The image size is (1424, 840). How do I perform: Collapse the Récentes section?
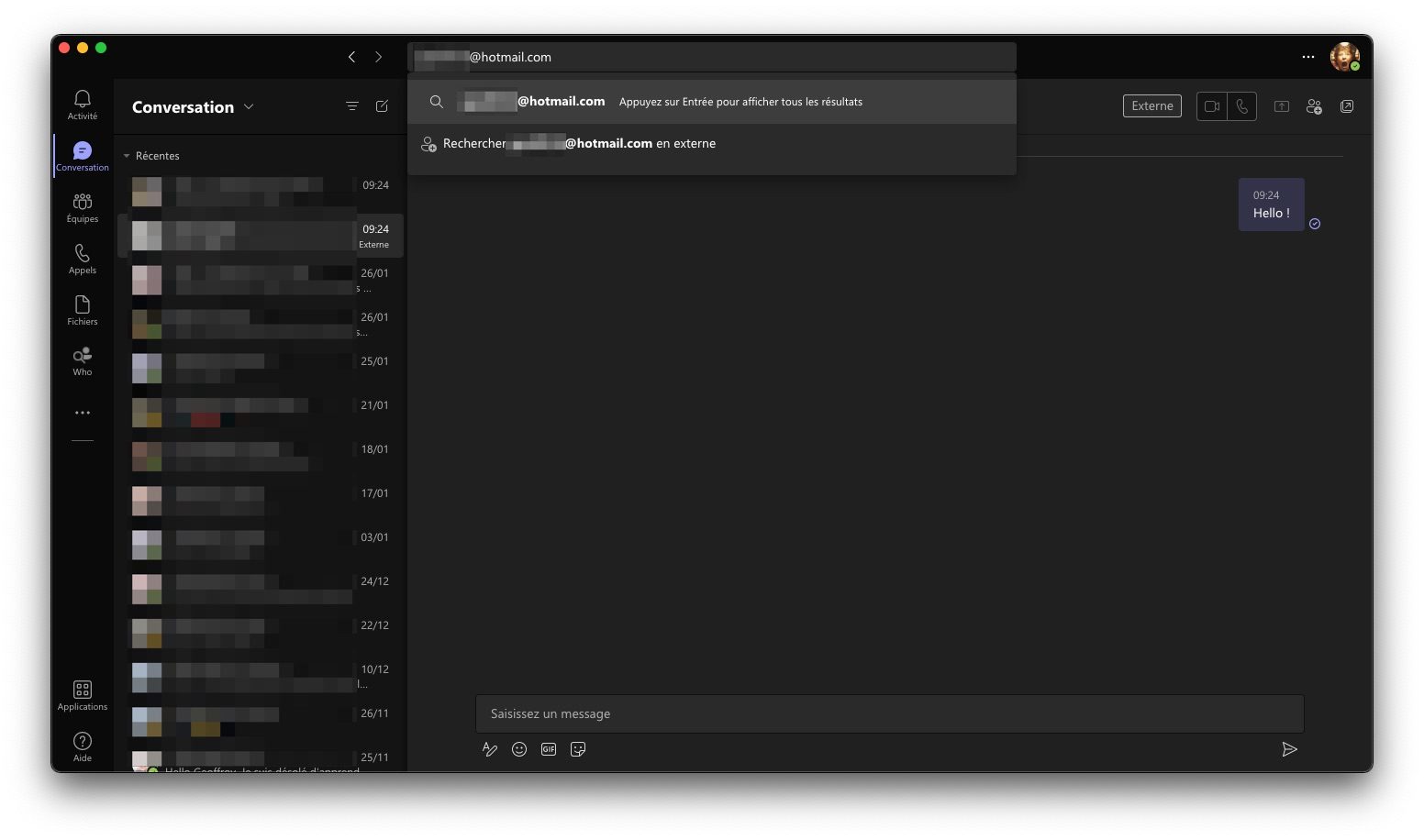pyautogui.click(x=127, y=156)
